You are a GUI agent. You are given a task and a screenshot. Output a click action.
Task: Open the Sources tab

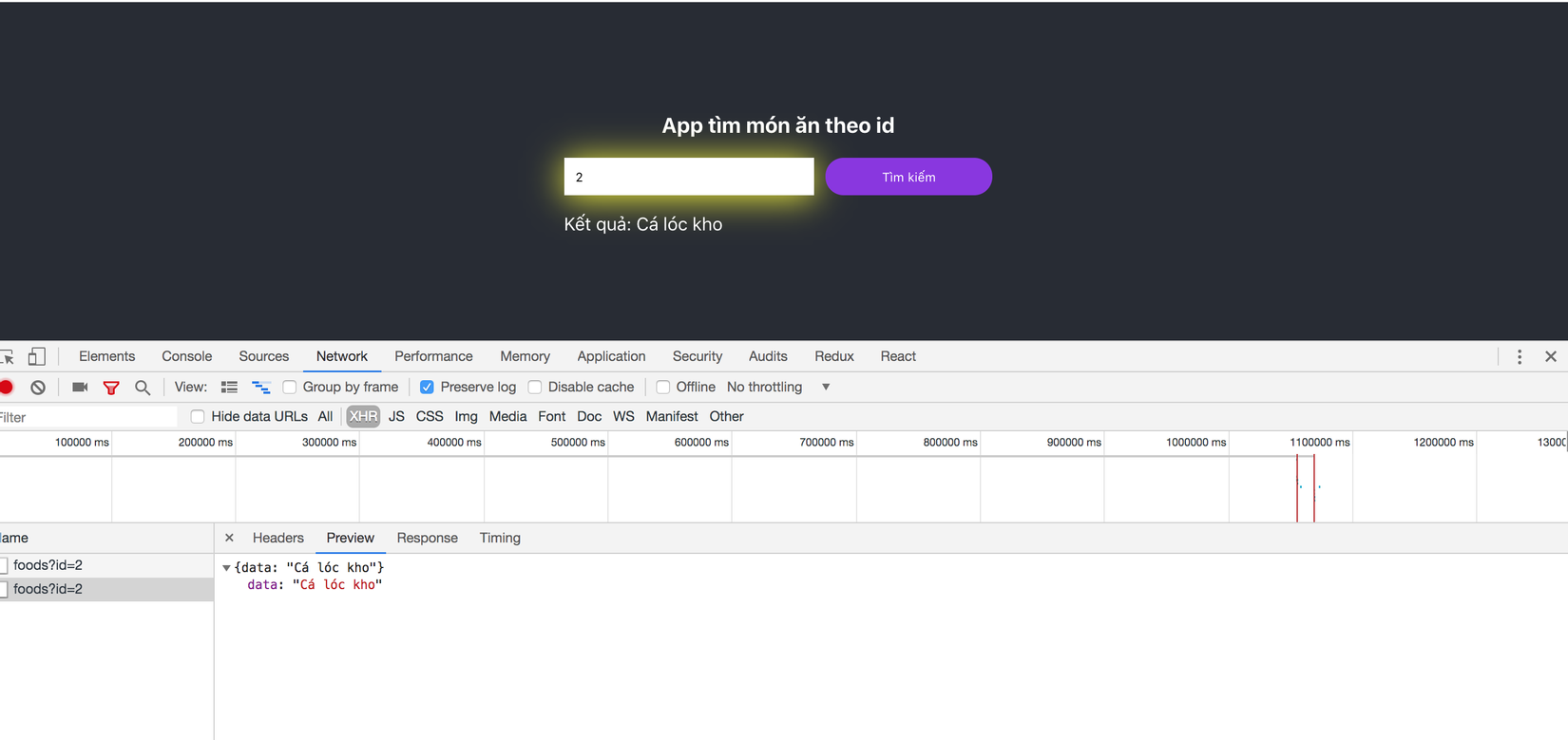coord(263,357)
